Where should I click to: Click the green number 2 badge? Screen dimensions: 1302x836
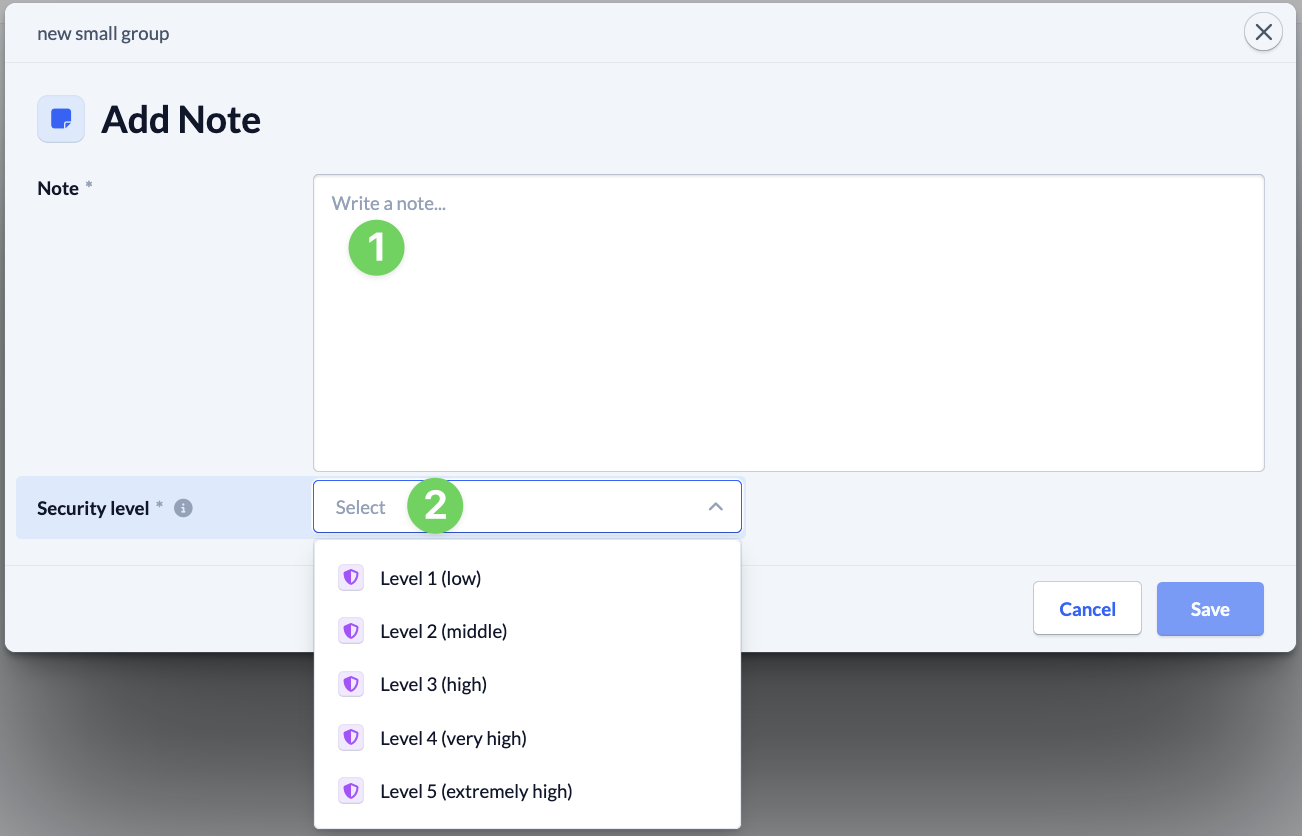click(x=435, y=505)
